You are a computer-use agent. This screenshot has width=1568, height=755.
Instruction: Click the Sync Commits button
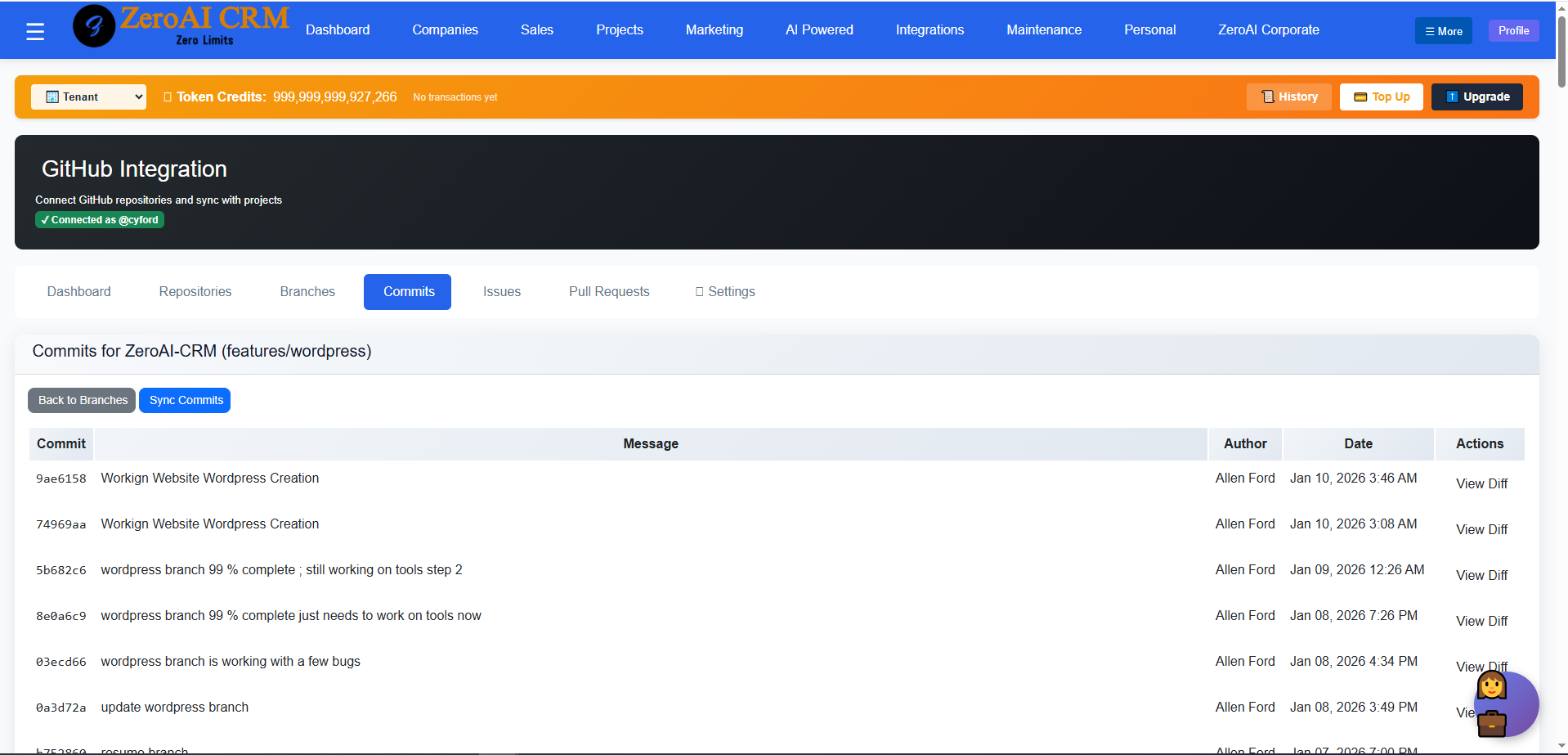(185, 400)
